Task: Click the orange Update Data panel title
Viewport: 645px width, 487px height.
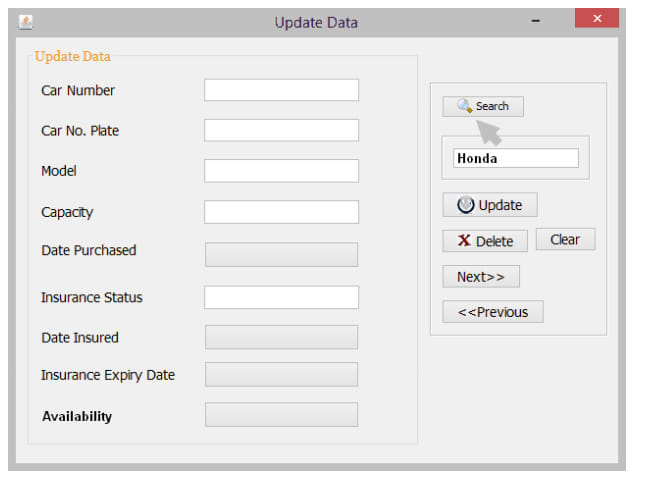Action: coord(72,56)
